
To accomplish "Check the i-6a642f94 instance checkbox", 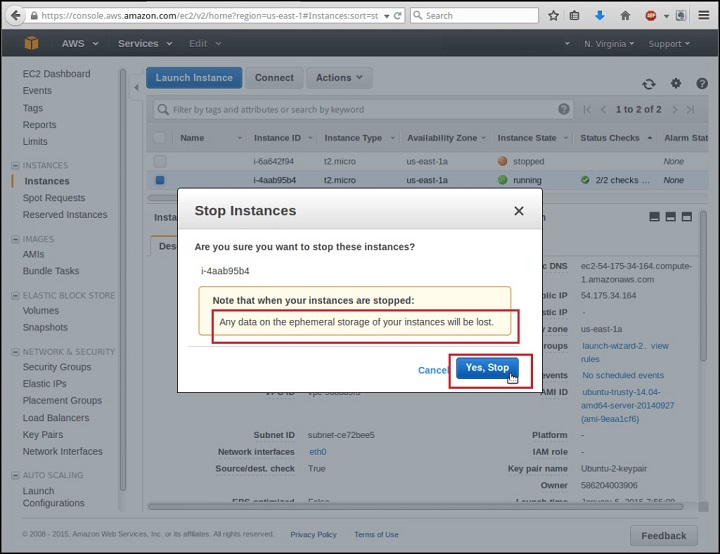I will tap(160, 161).
